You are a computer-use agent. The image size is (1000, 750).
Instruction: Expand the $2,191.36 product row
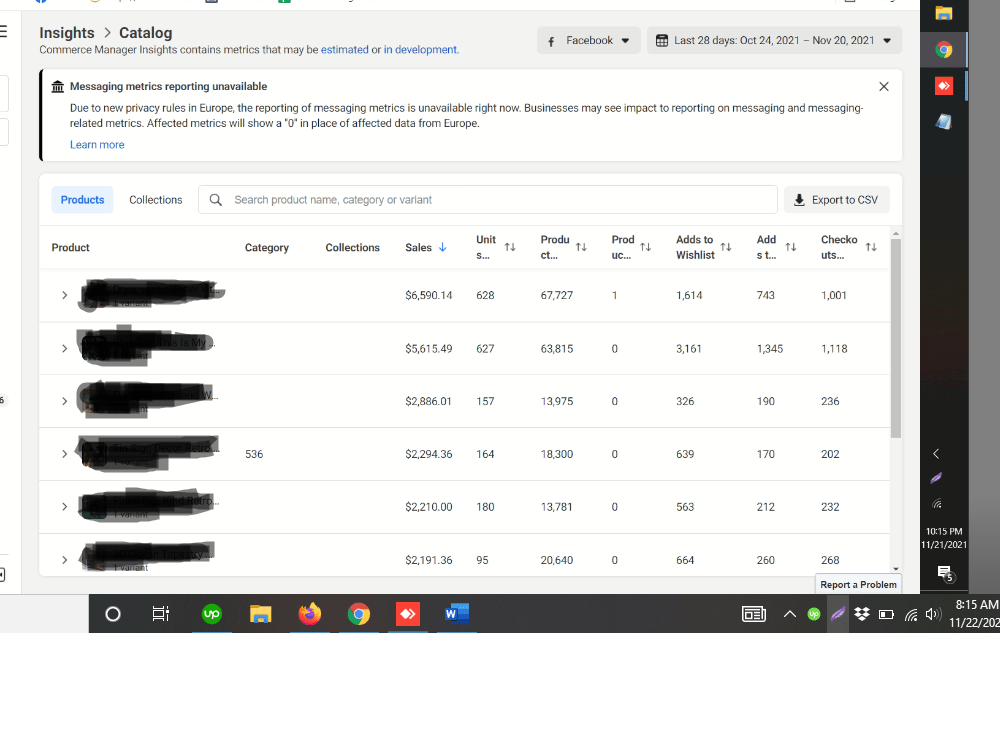pyautogui.click(x=64, y=560)
